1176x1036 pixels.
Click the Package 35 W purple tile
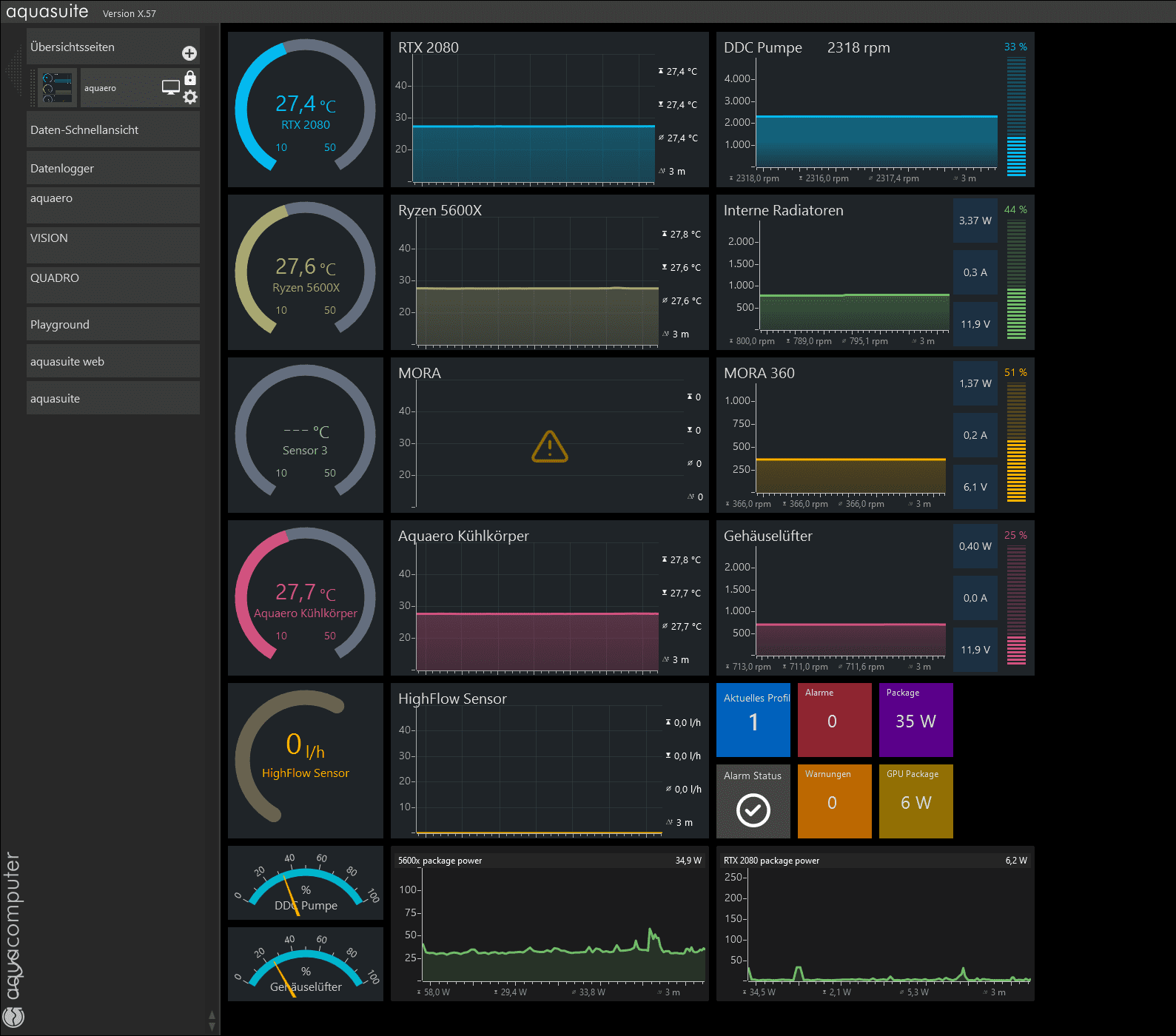(x=916, y=720)
